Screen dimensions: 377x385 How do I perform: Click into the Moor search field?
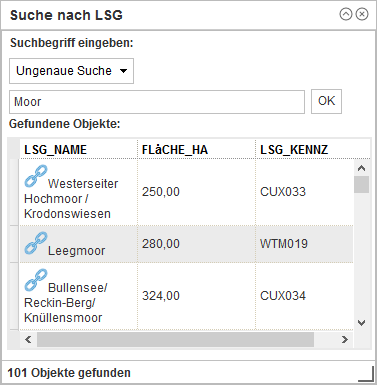(x=157, y=102)
